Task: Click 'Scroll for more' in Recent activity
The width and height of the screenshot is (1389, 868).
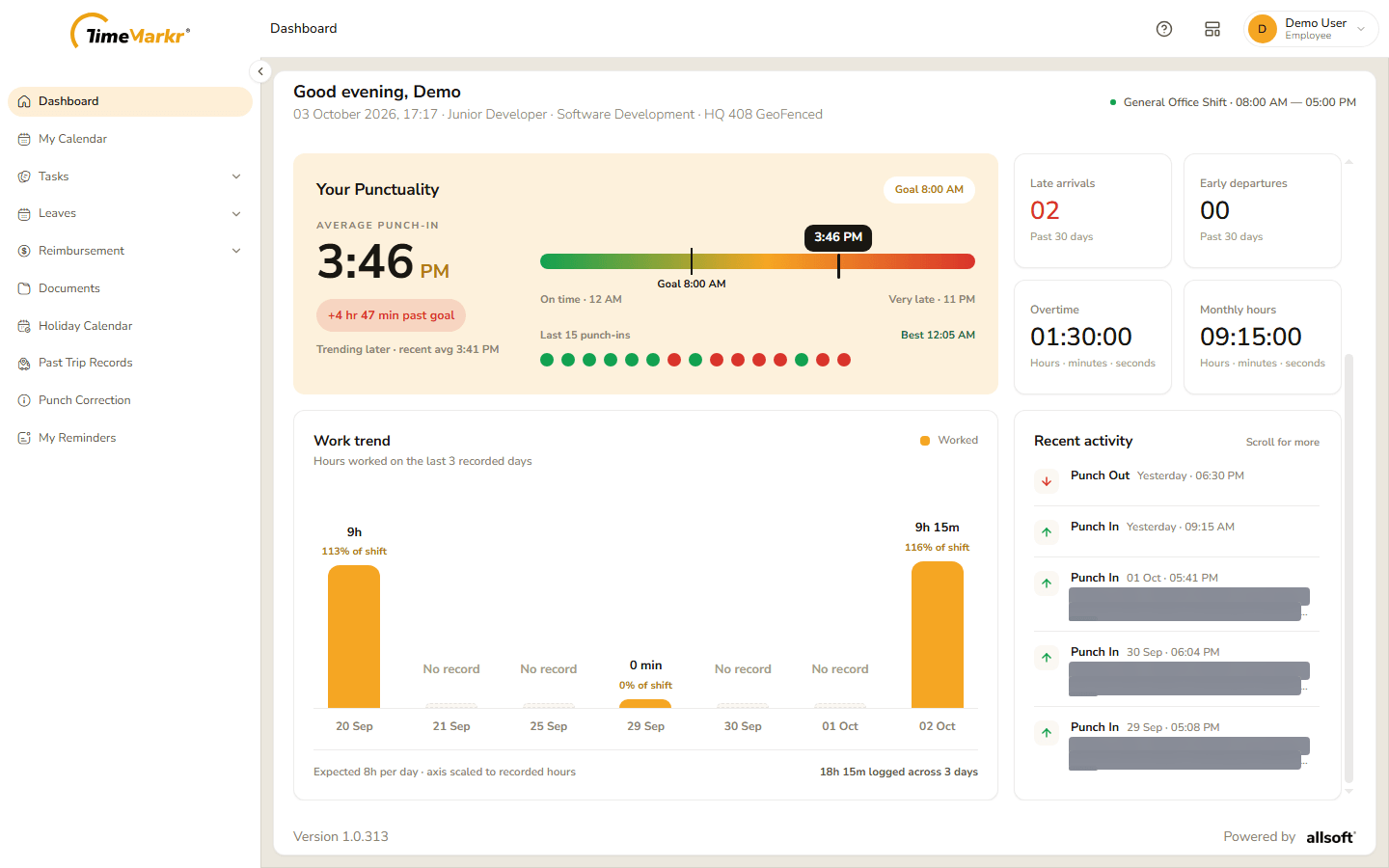Action: coord(1283,443)
